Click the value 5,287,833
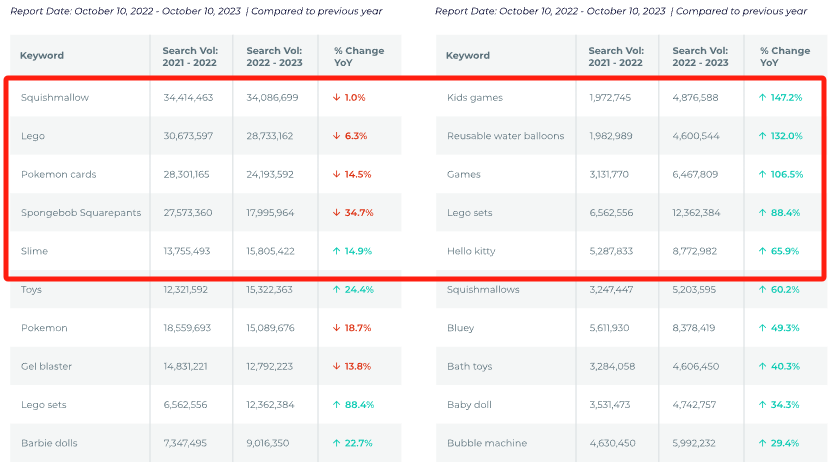The height and width of the screenshot is (474, 828). point(611,251)
